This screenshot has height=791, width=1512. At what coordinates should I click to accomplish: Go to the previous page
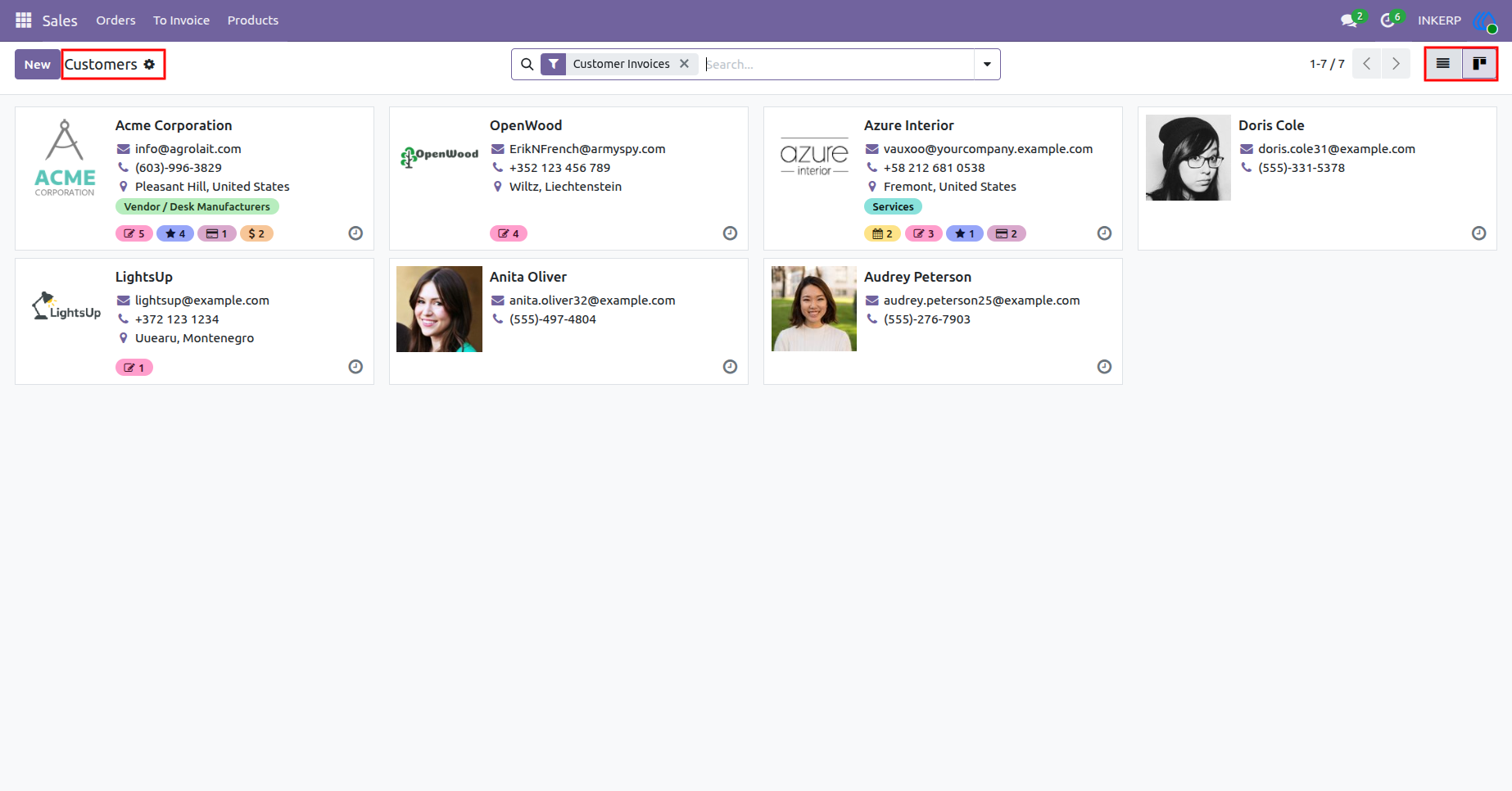1367,64
